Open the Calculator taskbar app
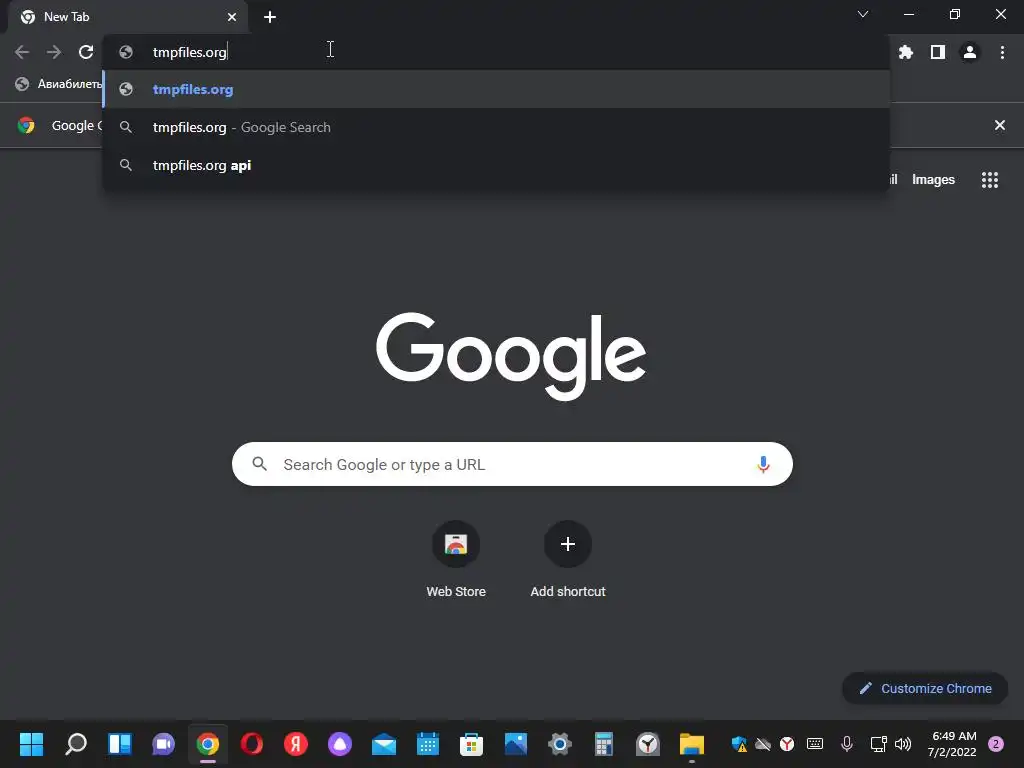Viewport: 1024px width, 768px height. [604, 744]
